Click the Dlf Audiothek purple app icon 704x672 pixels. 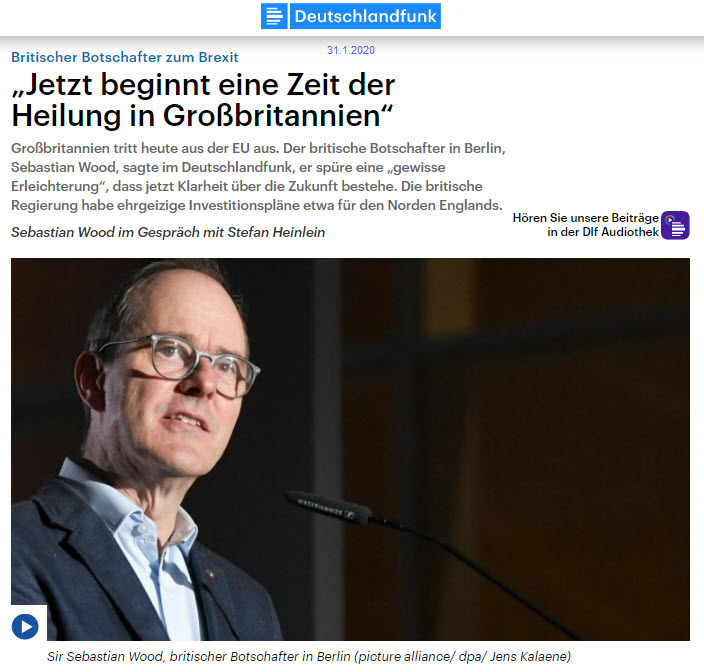click(x=675, y=225)
